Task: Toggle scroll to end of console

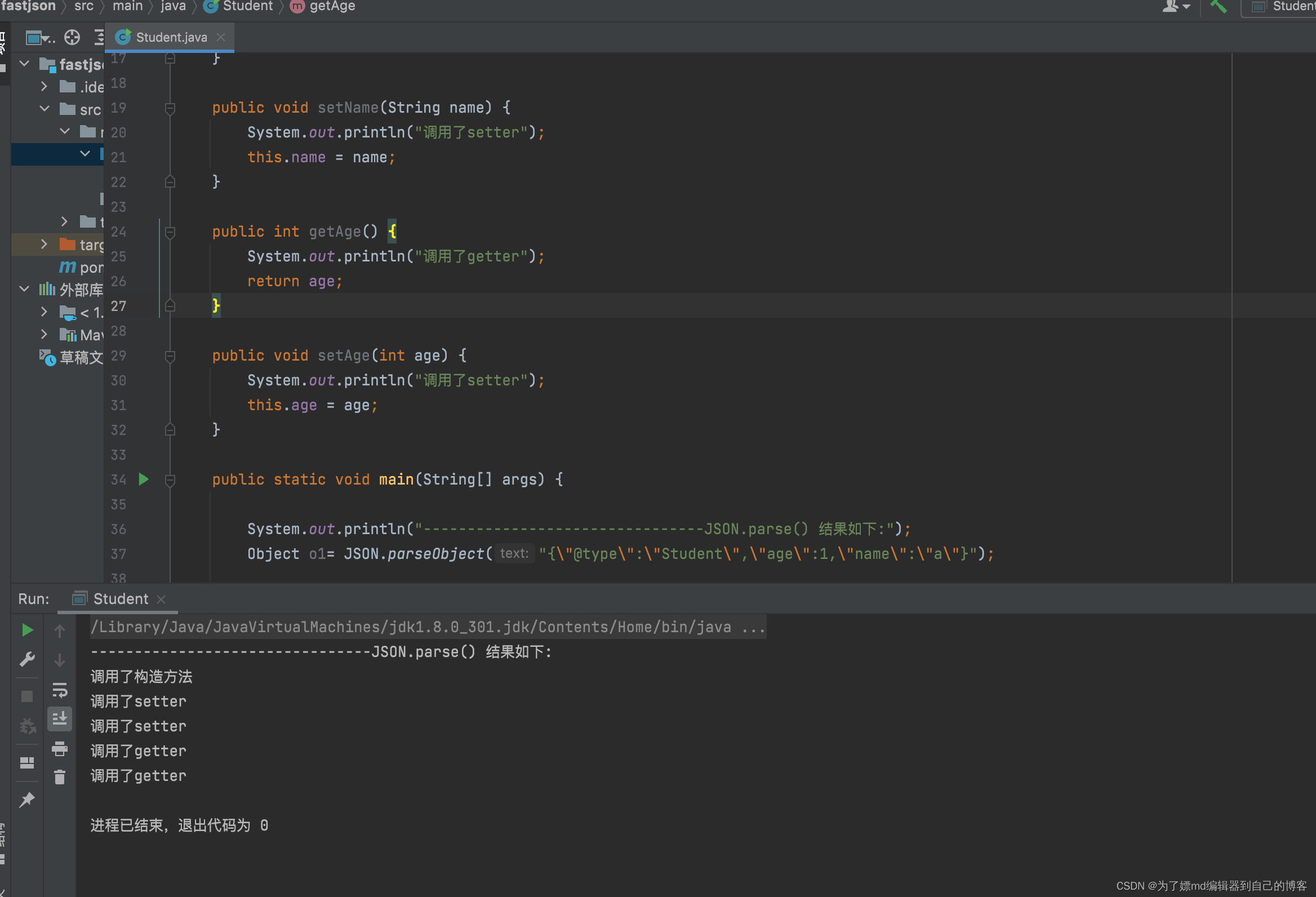Action: (60, 718)
